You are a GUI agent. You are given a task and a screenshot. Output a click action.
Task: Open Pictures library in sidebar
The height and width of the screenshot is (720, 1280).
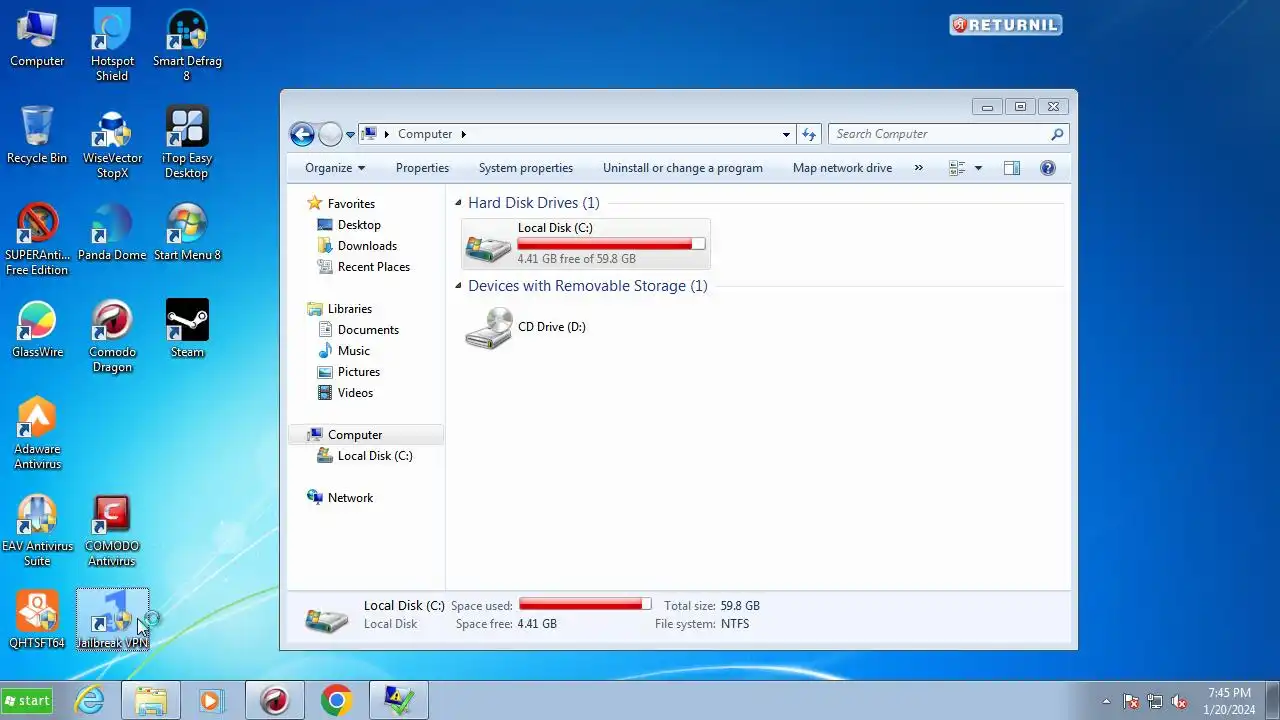[x=359, y=372]
